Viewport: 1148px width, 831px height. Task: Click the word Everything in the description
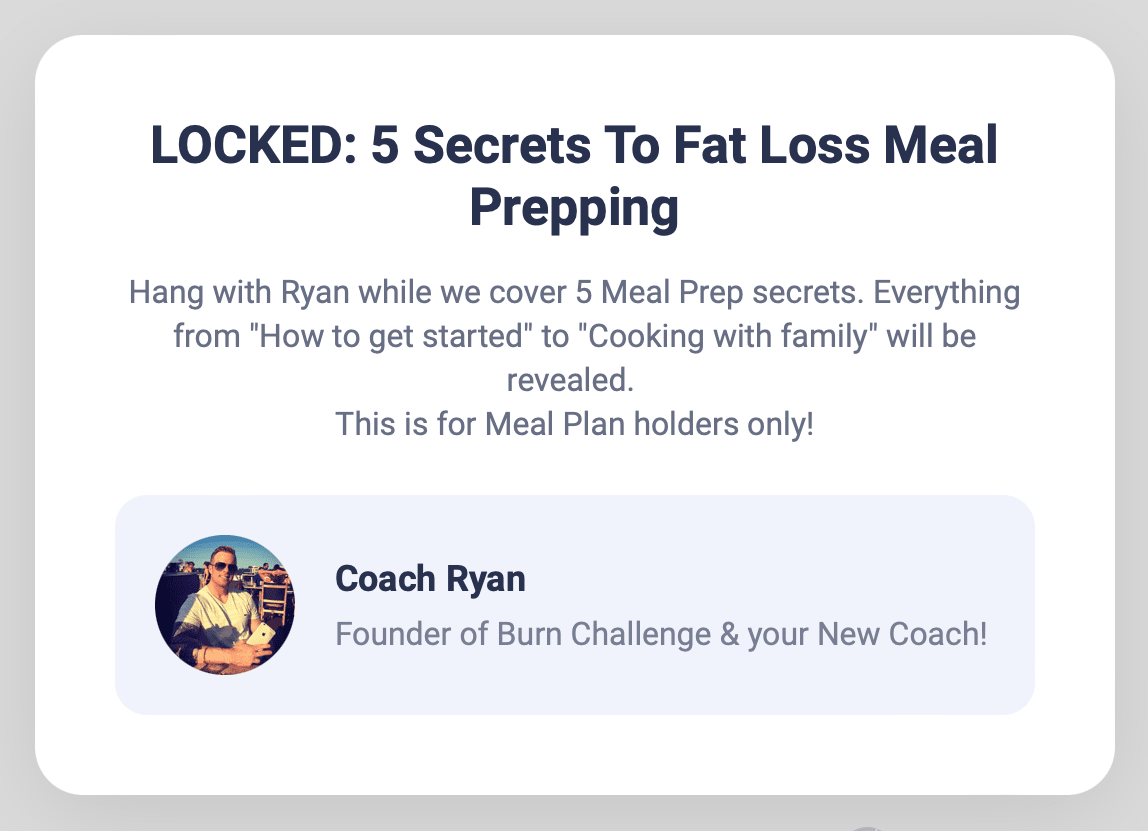click(x=947, y=292)
